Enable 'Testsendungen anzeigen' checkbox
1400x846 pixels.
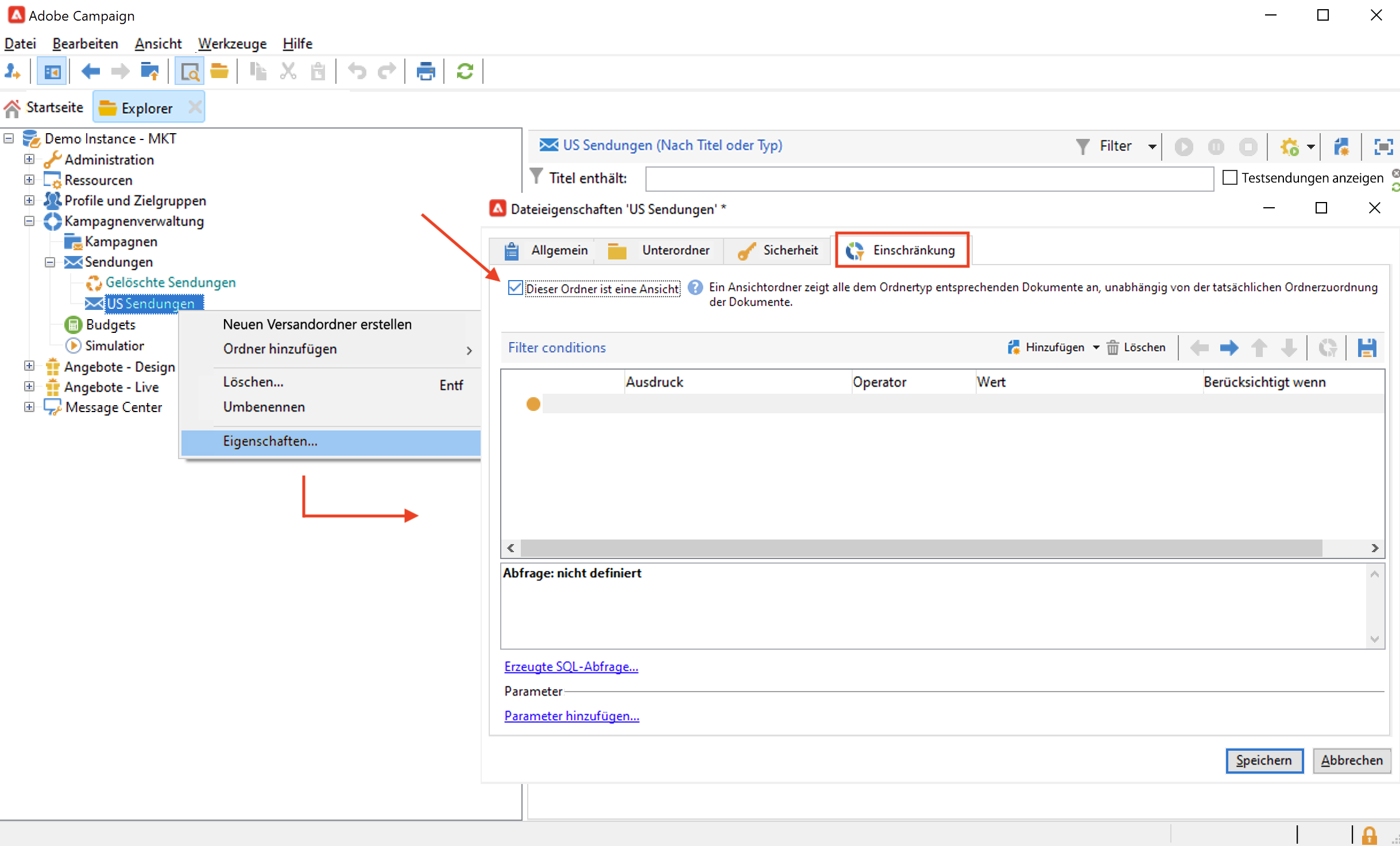(1229, 178)
